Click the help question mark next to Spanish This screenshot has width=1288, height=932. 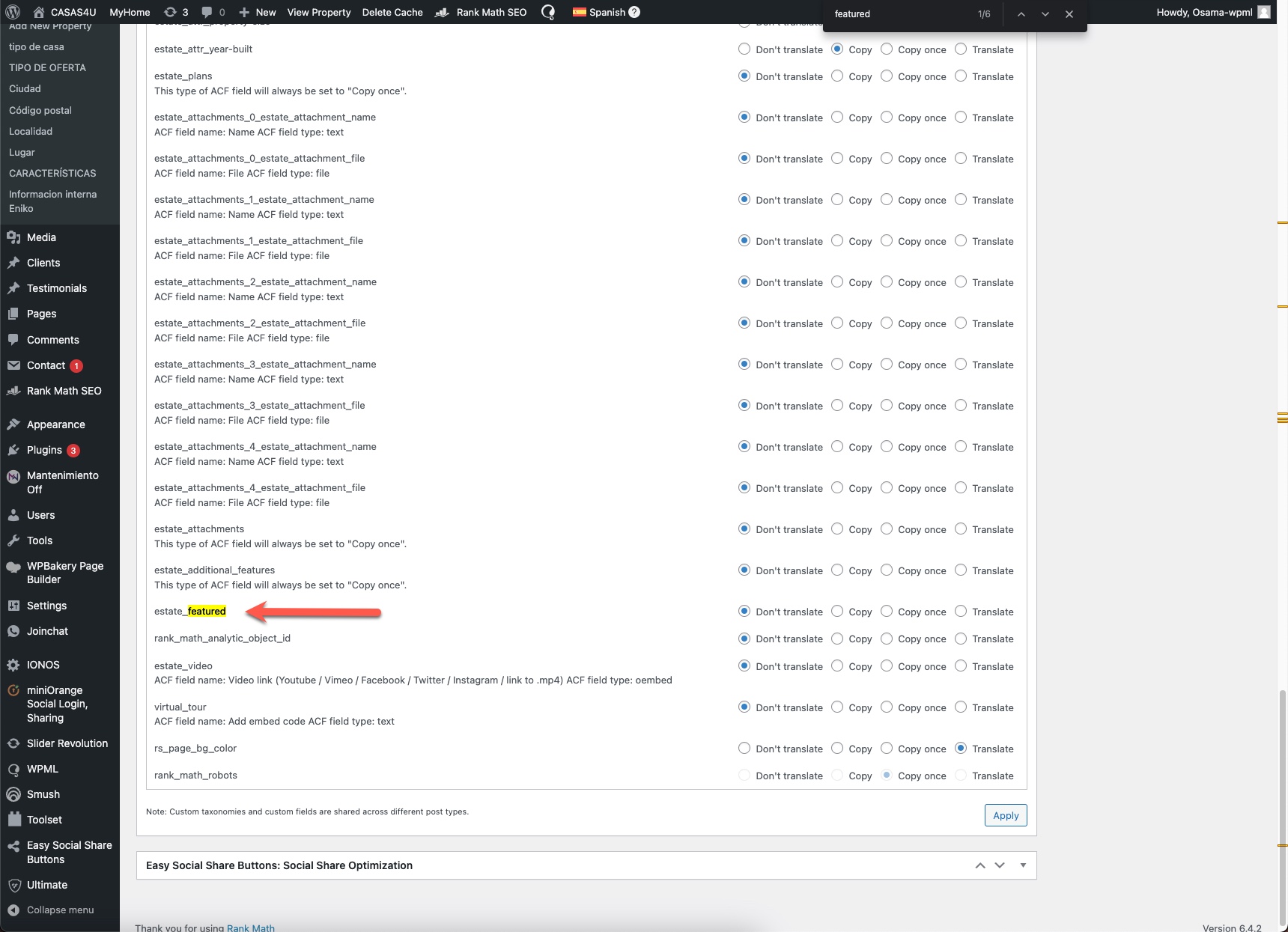coord(634,12)
